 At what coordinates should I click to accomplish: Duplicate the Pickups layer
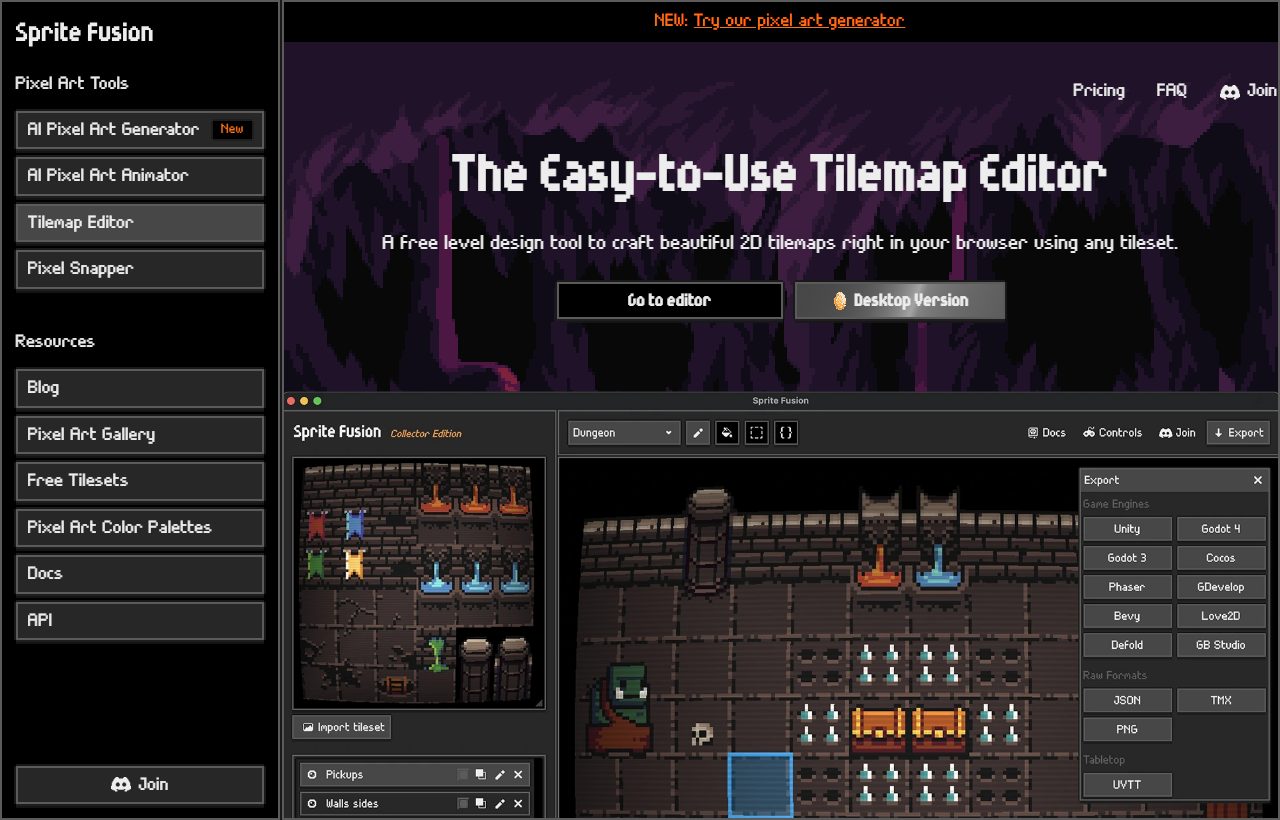pos(481,775)
